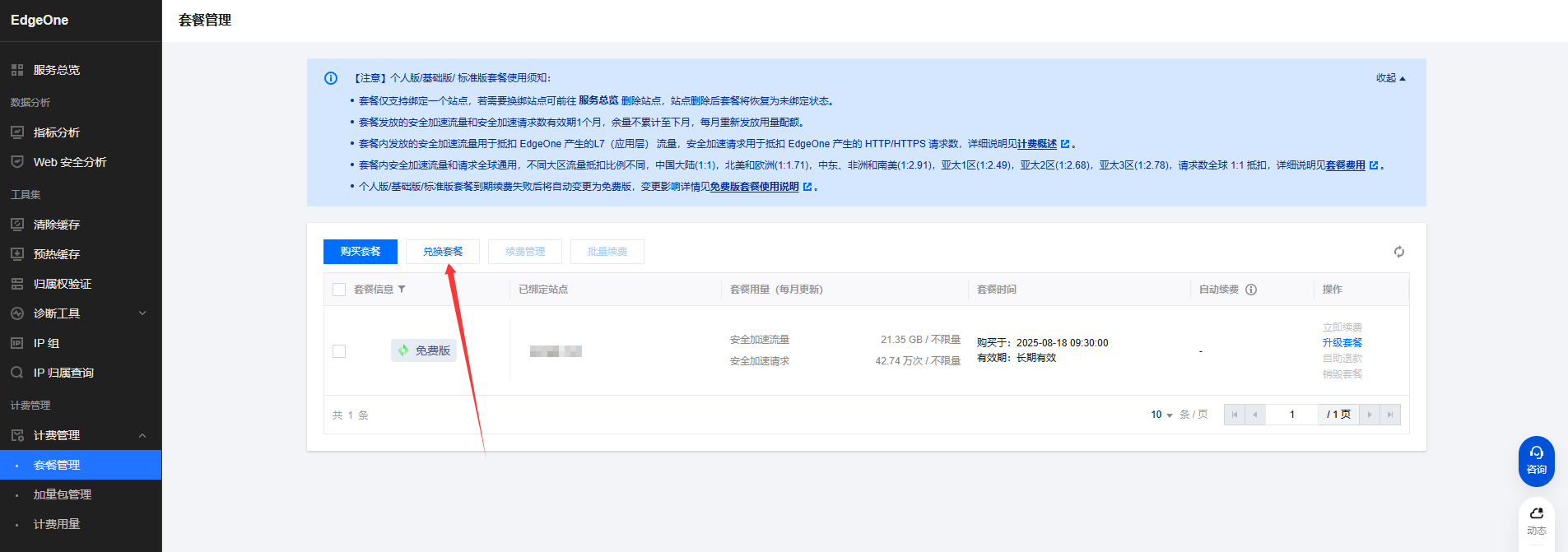This screenshot has height=552, width=1568.
Task: Click 销毁套餐 action
Action: 1342,373
